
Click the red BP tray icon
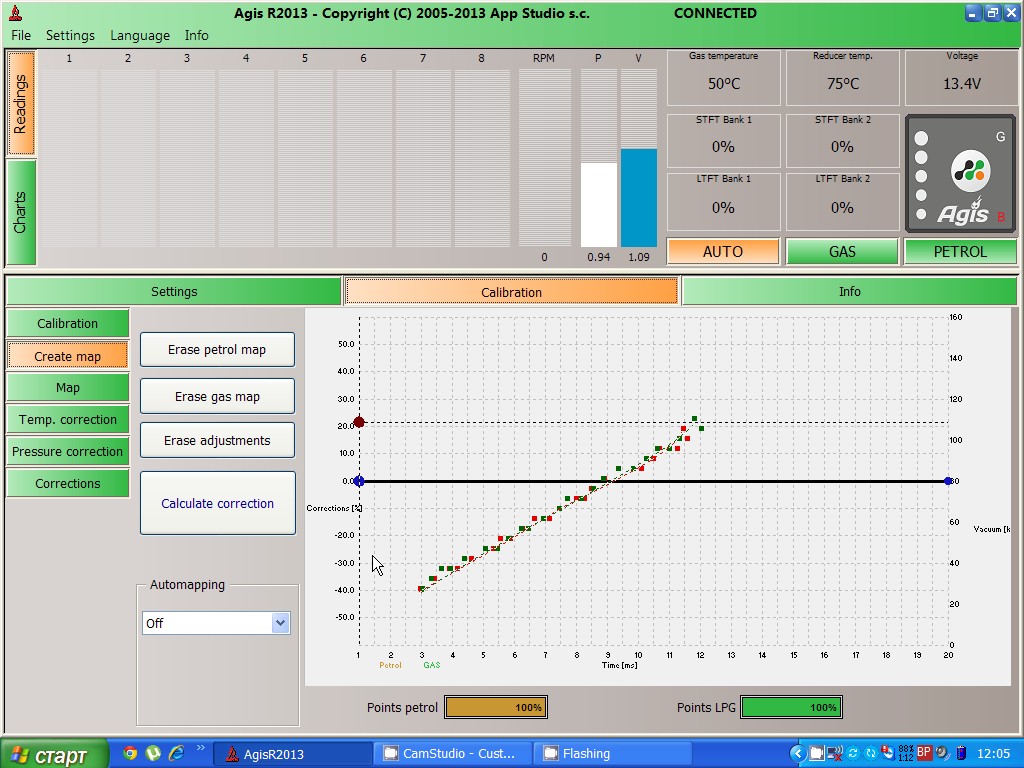[924, 753]
